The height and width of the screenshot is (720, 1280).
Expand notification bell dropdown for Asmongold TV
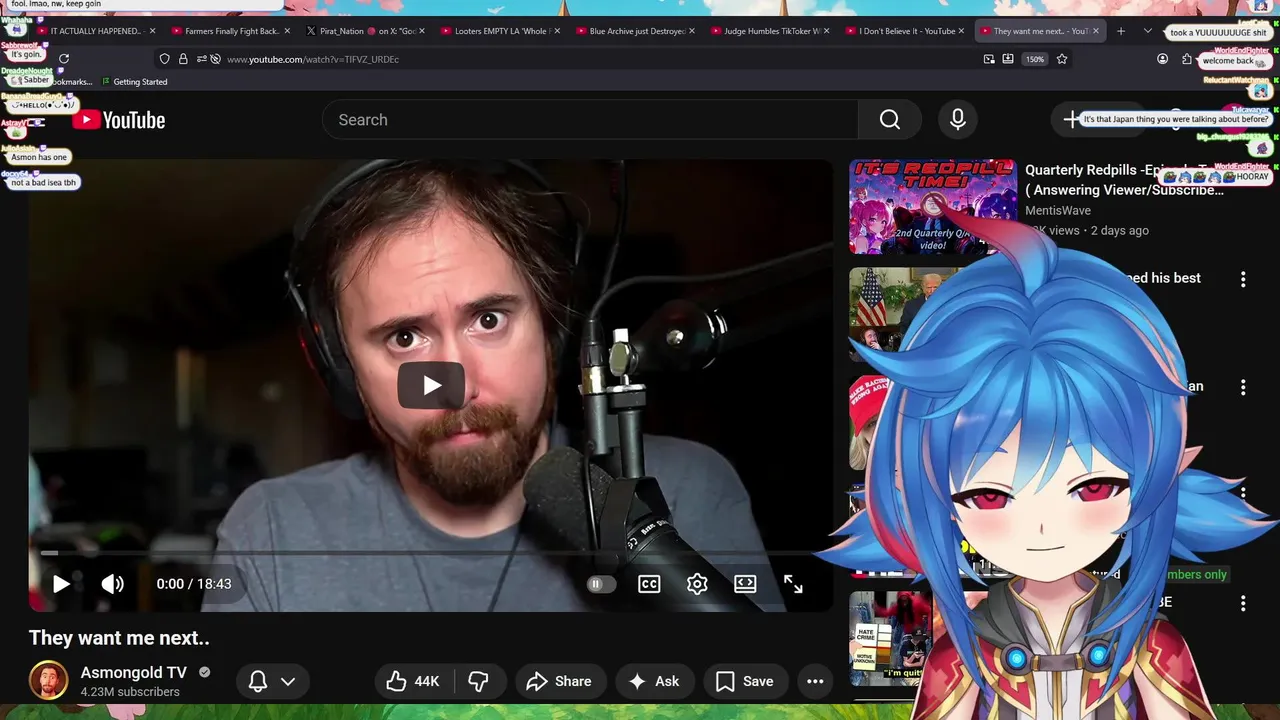(272, 681)
